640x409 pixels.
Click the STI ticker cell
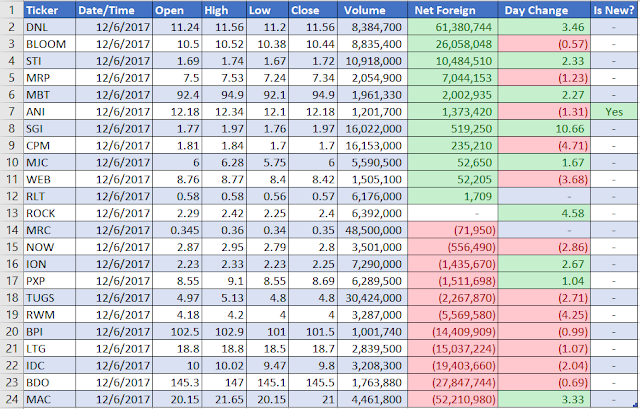click(x=49, y=61)
